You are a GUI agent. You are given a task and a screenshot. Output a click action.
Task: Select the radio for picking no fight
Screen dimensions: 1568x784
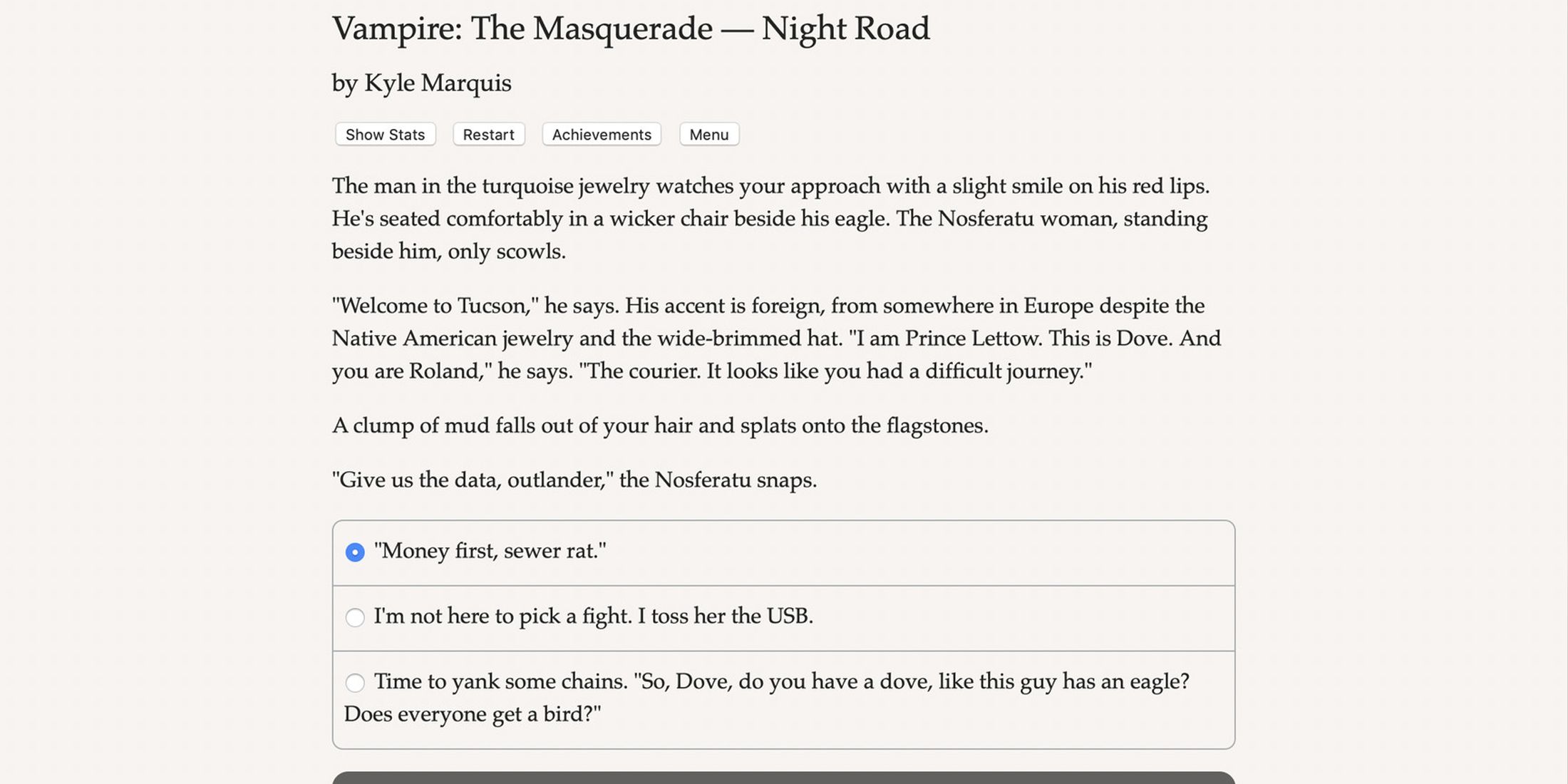click(x=355, y=617)
